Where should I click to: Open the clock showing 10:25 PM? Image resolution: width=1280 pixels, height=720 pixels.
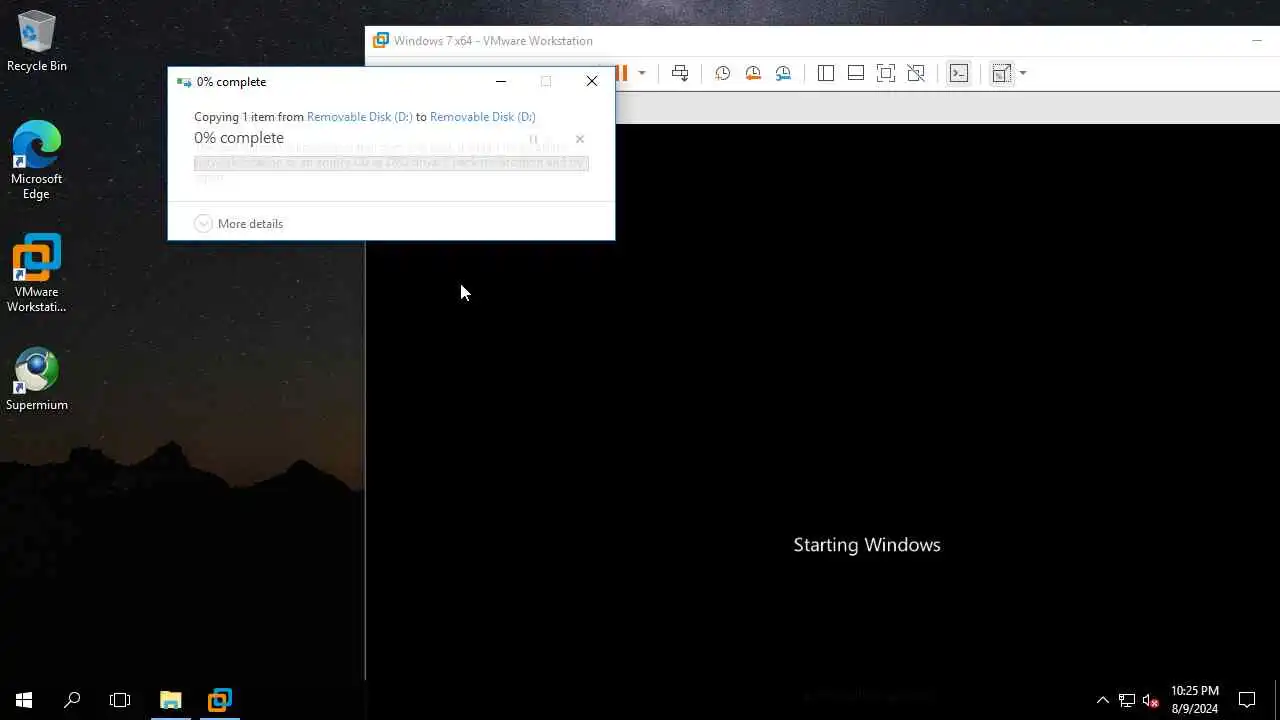[1195, 700]
